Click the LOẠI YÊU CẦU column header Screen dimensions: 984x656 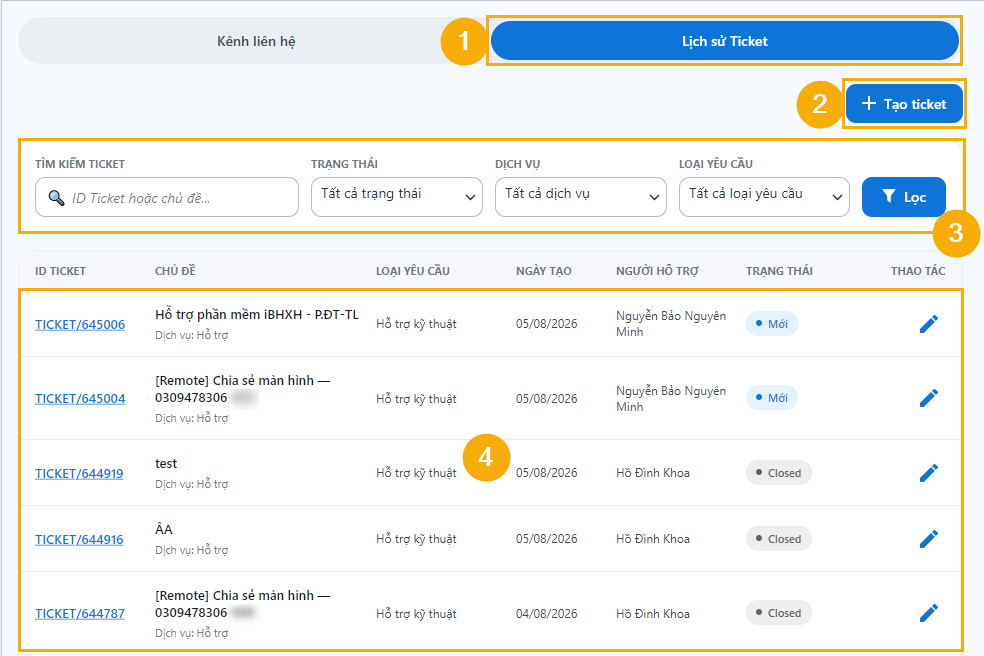[x=413, y=271]
